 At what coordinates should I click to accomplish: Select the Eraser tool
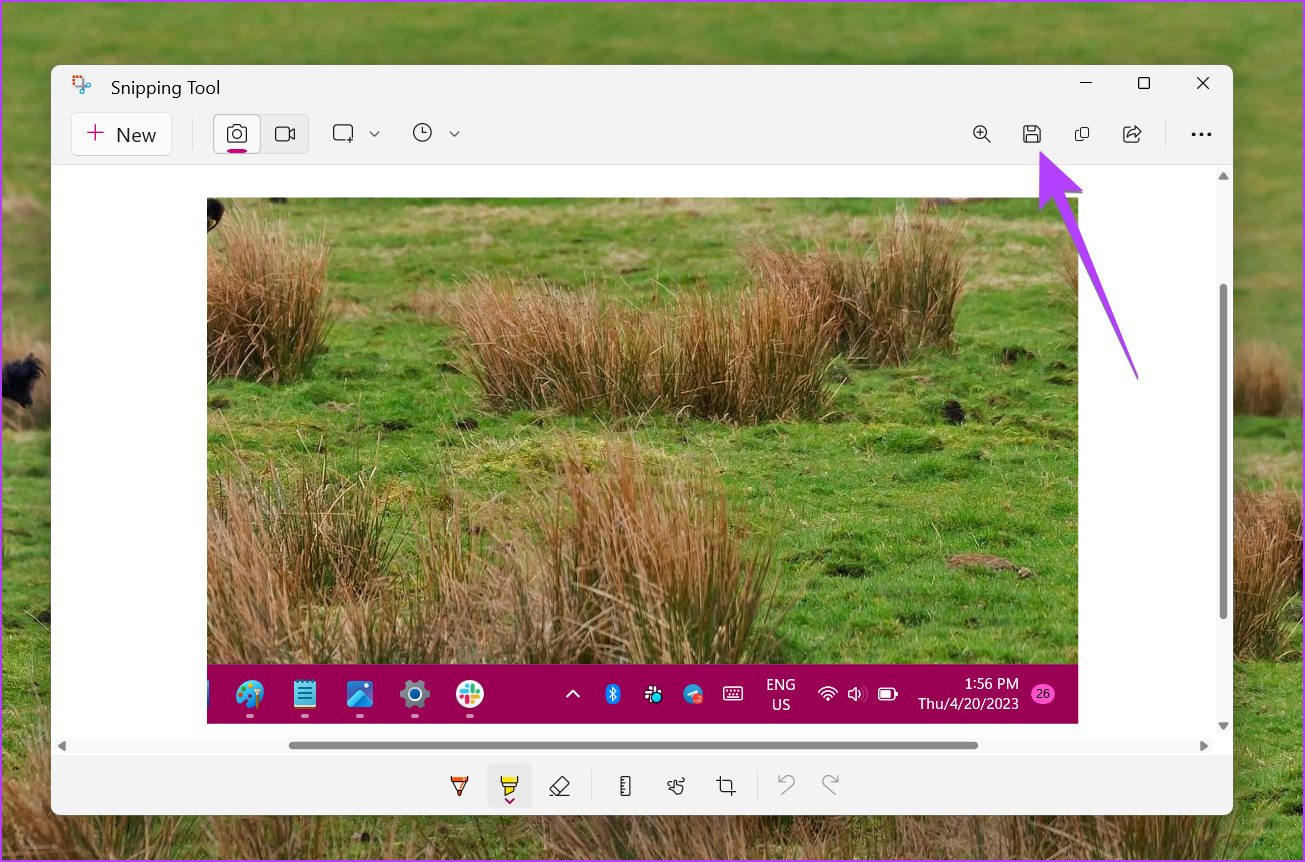tap(559, 786)
